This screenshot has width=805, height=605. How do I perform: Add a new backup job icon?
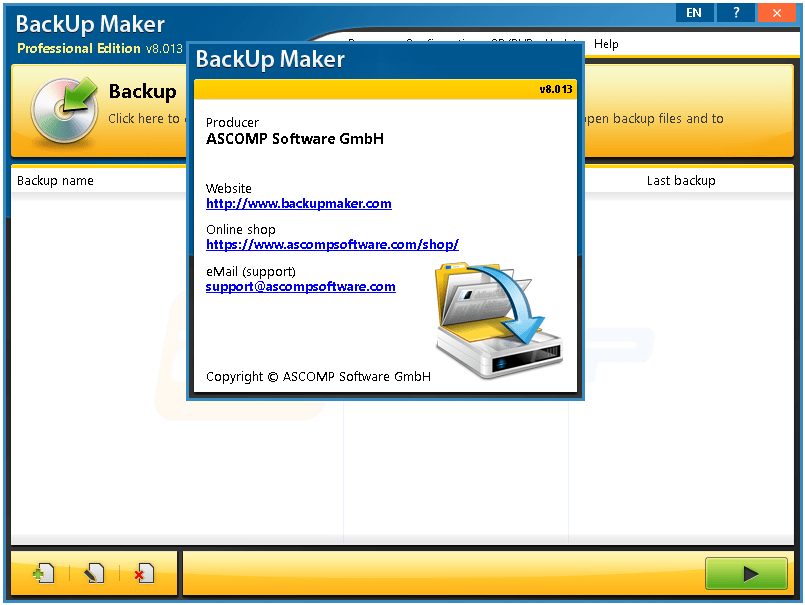click(x=44, y=574)
